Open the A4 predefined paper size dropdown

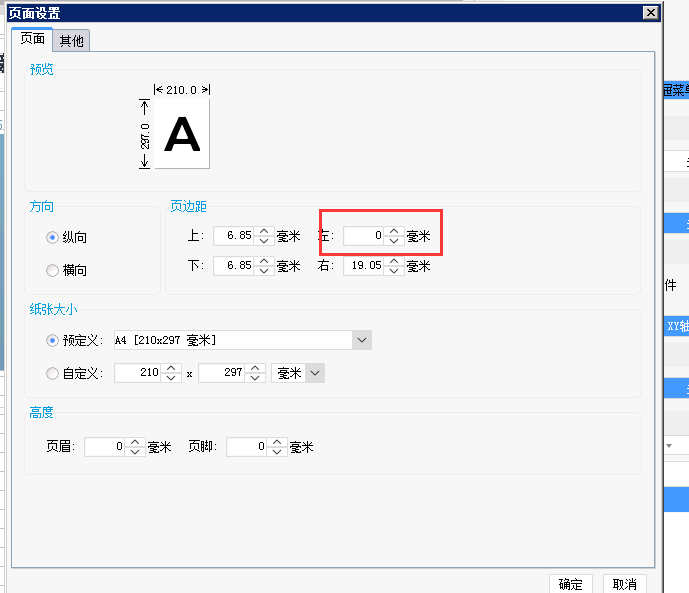[x=362, y=340]
